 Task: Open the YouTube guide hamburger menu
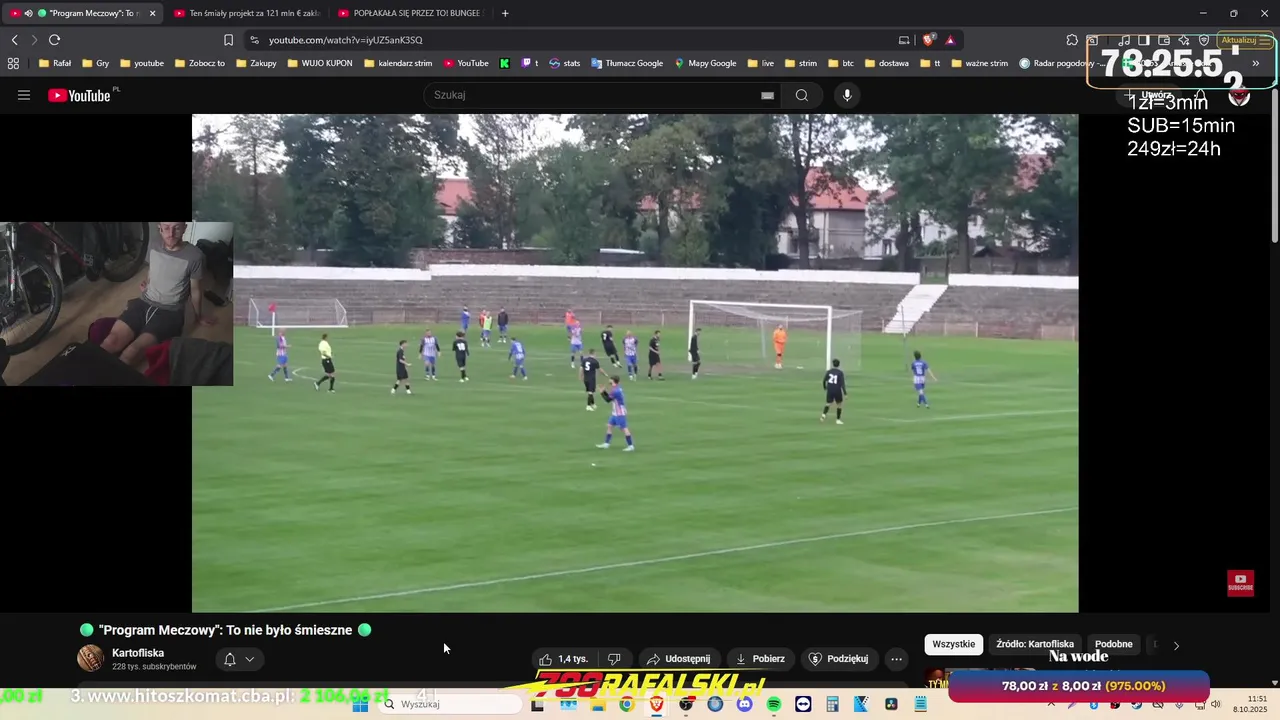click(24, 95)
